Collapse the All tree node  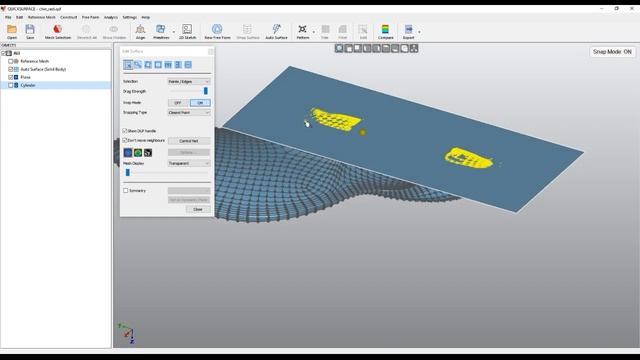(3, 53)
